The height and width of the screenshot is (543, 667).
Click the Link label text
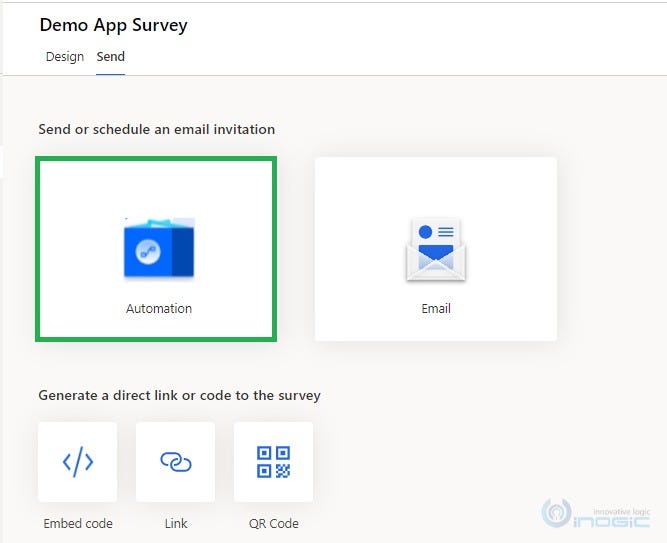coord(176,523)
